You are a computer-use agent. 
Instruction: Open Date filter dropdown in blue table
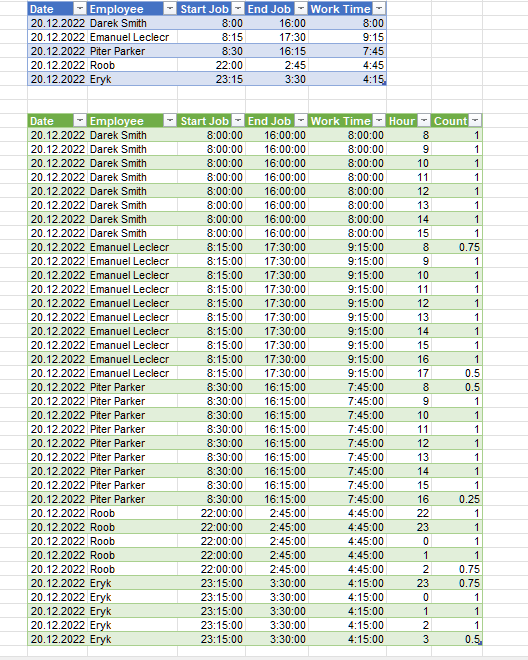(80, 9)
